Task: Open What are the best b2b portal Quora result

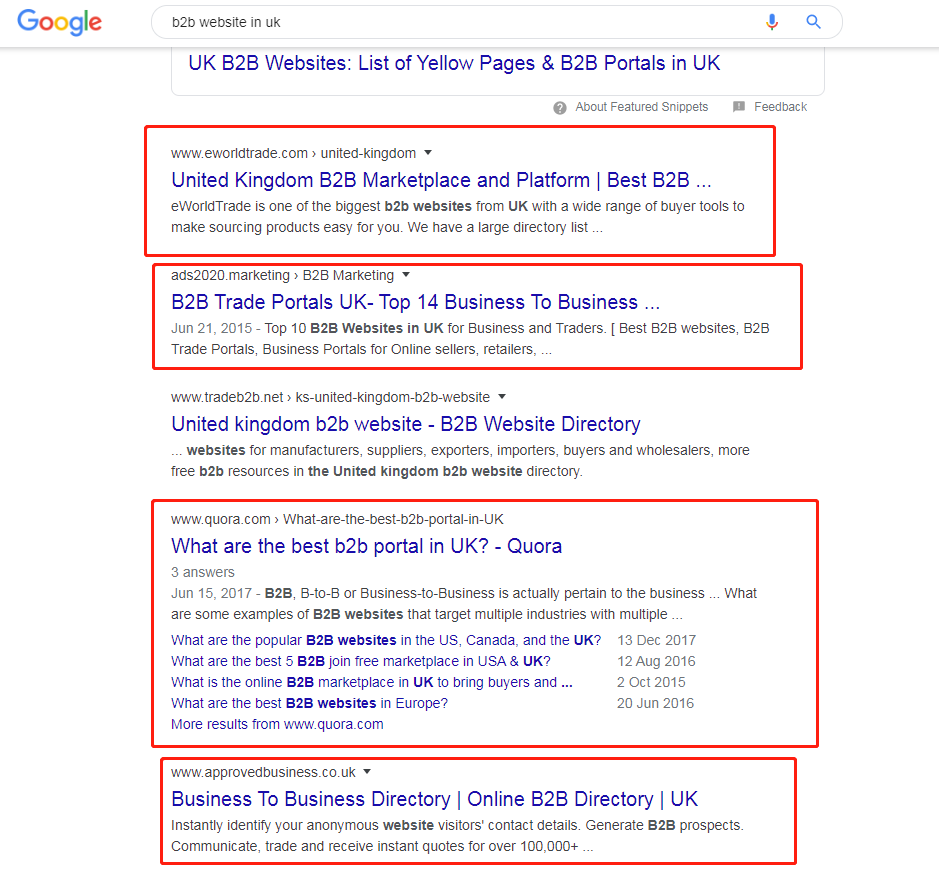Action: (x=366, y=546)
